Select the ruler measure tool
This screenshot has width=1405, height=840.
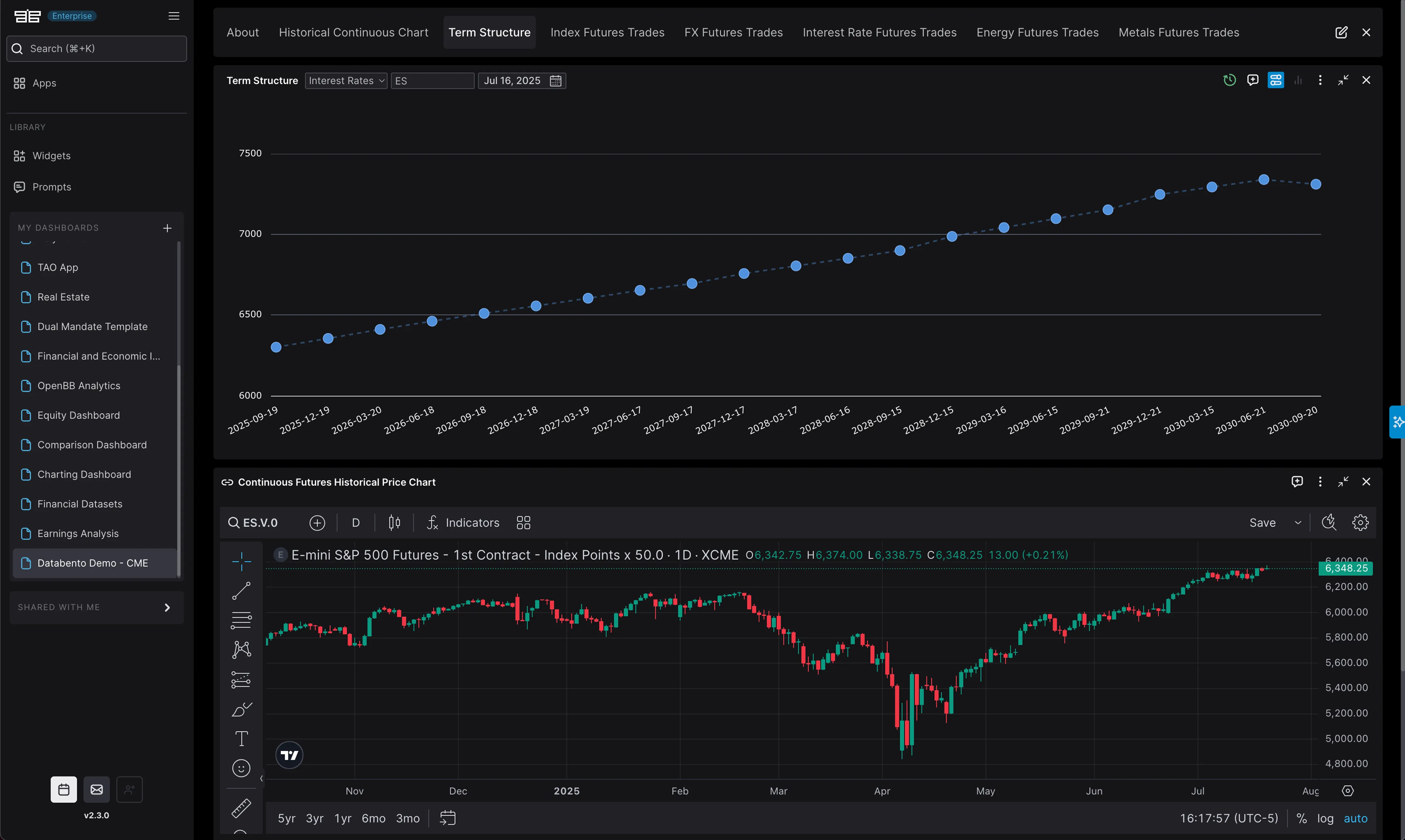pyautogui.click(x=241, y=808)
